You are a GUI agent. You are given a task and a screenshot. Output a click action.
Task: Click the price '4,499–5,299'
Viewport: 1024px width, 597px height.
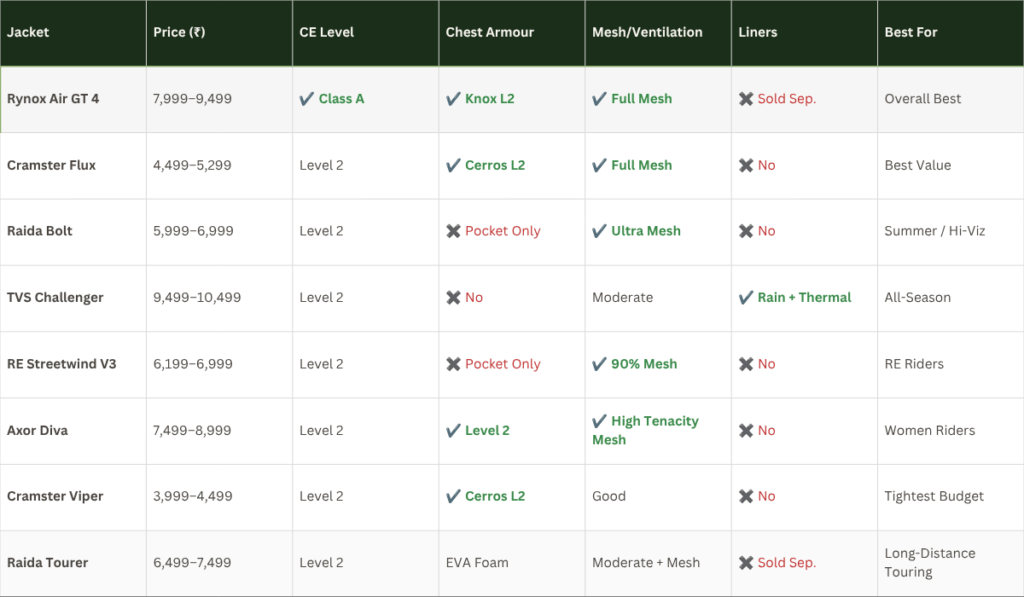[x=192, y=165]
